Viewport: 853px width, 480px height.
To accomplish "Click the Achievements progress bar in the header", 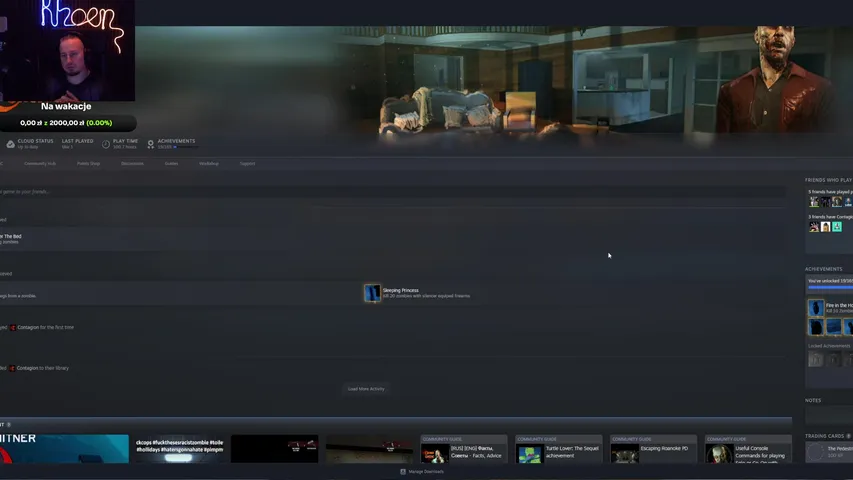I will [x=186, y=147].
